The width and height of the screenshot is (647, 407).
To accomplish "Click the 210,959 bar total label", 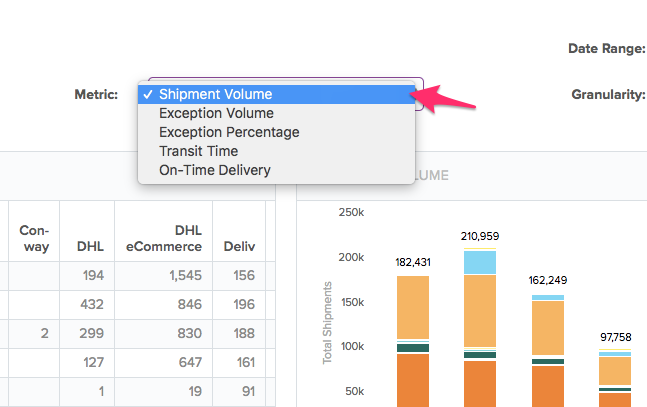I will (x=480, y=236).
